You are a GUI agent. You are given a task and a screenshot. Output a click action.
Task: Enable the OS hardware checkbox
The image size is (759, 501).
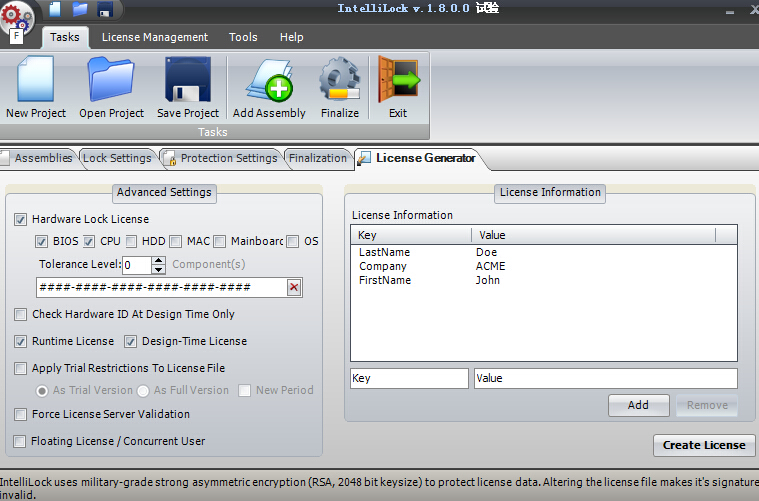(x=292, y=241)
